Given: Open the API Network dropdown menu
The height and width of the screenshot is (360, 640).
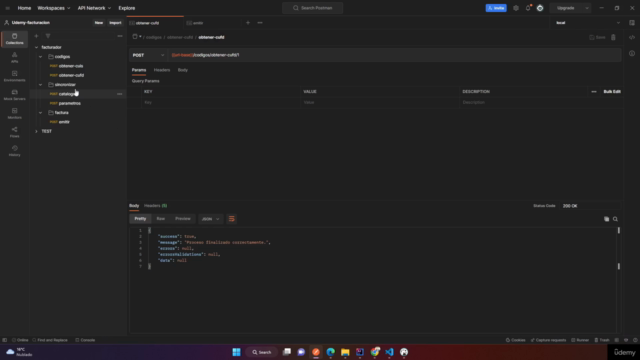Looking at the screenshot, I should pos(94,8).
